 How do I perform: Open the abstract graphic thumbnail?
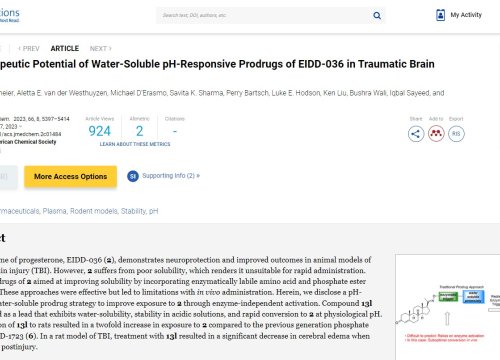point(448,307)
